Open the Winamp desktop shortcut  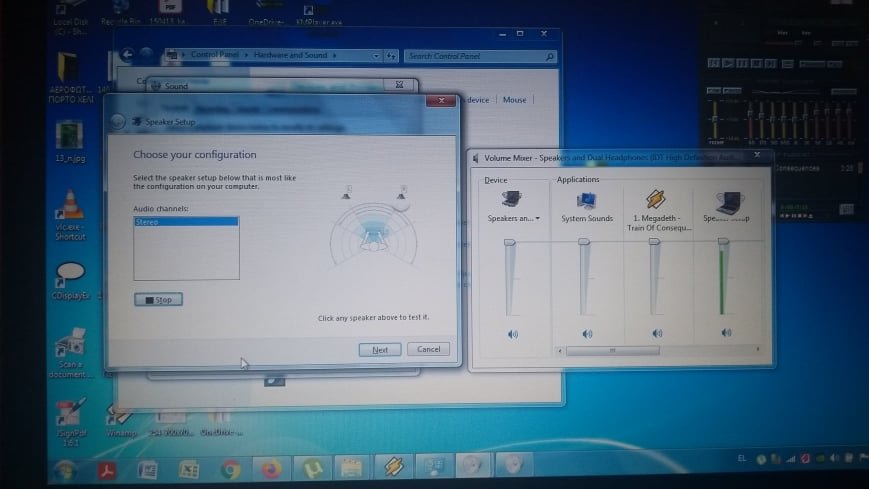click(x=120, y=421)
